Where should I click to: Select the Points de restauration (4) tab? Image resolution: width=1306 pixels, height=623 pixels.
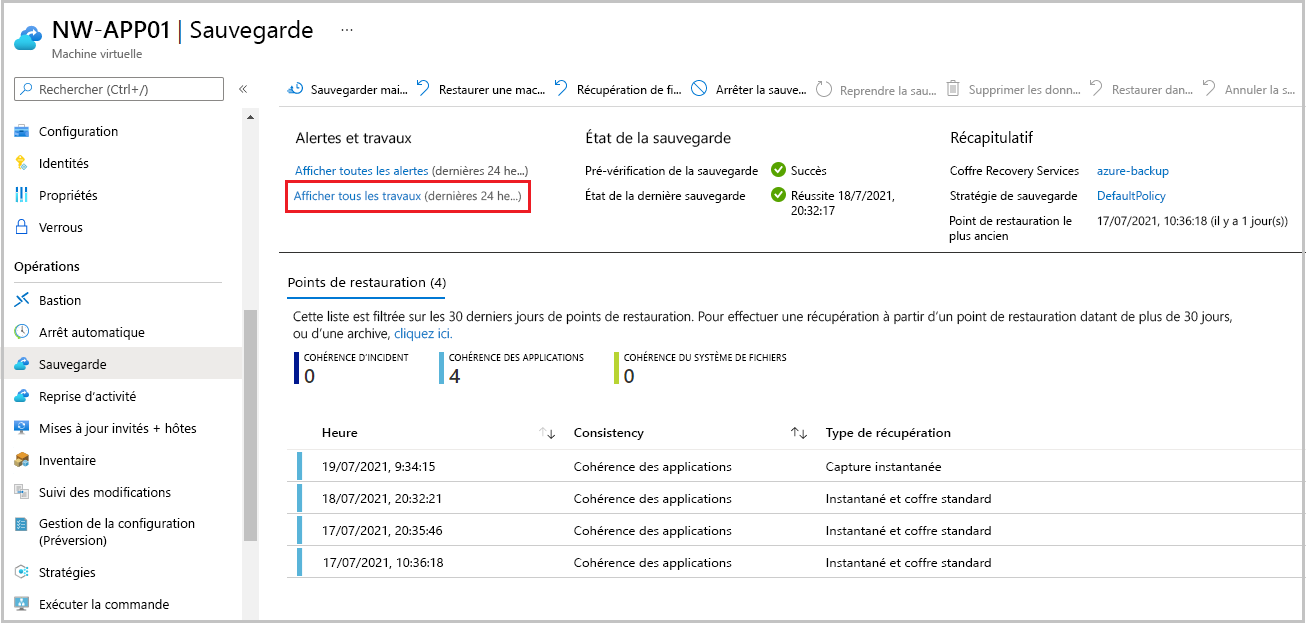tap(367, 282)
